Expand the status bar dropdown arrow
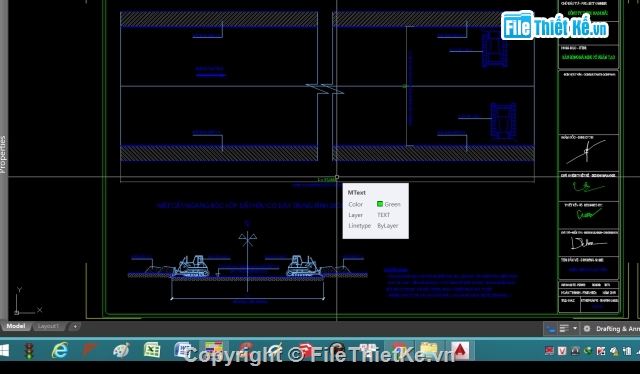This screenshot has height=374, width=640. tap(575, 328)
